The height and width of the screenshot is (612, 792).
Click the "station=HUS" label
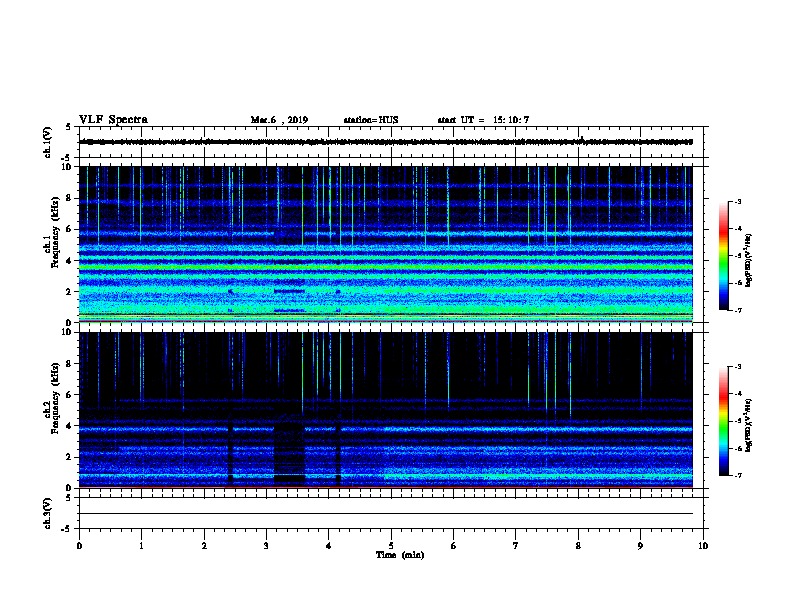(x=371, y=120)
